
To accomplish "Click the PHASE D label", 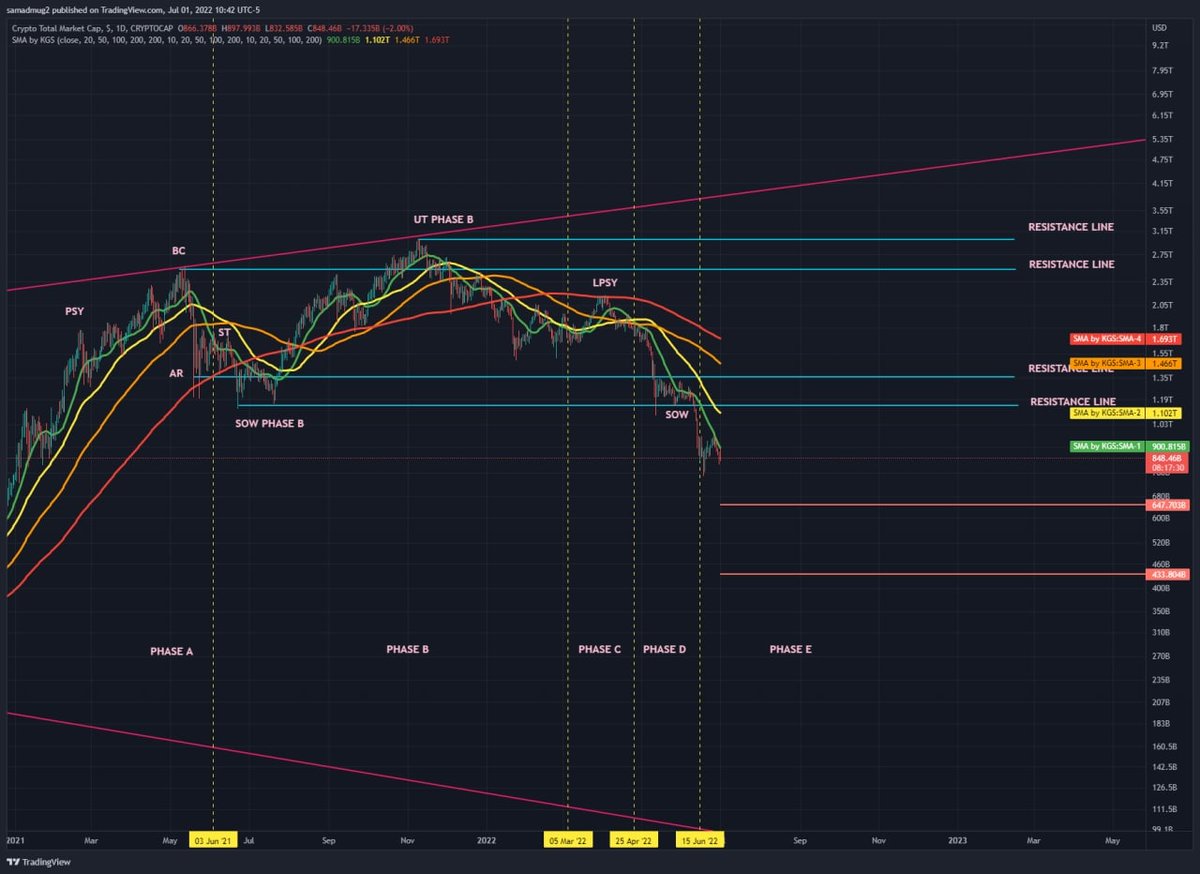I will [x=664, y=650].
